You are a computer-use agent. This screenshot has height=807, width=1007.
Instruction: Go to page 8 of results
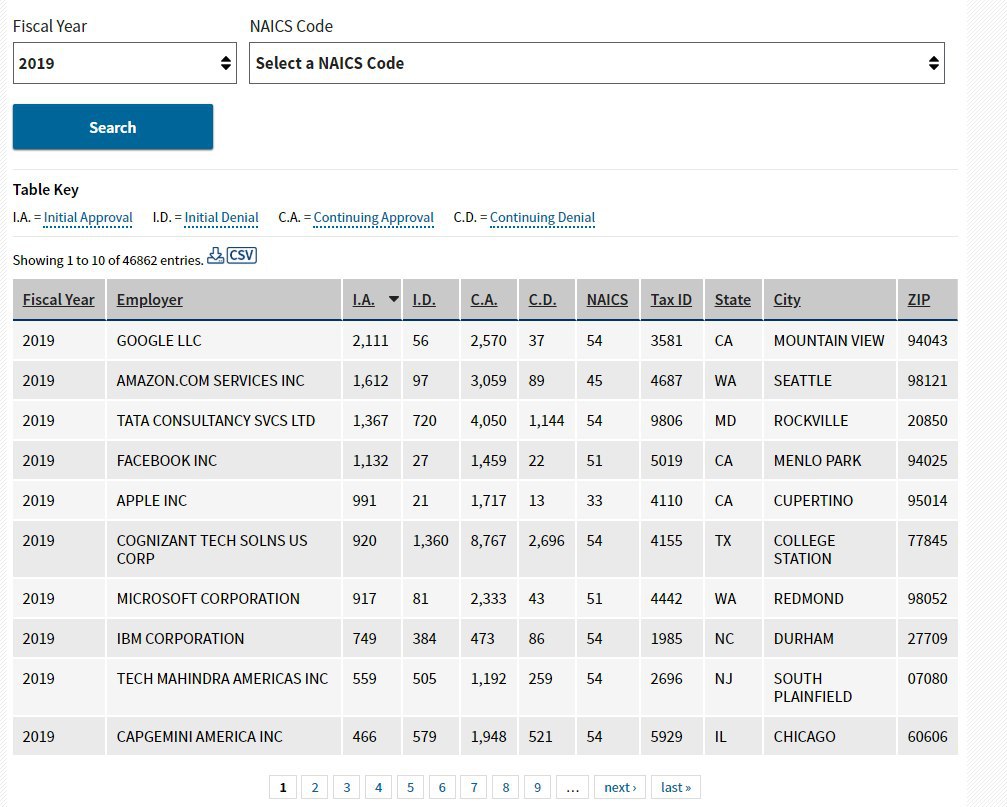coord(506,787)
